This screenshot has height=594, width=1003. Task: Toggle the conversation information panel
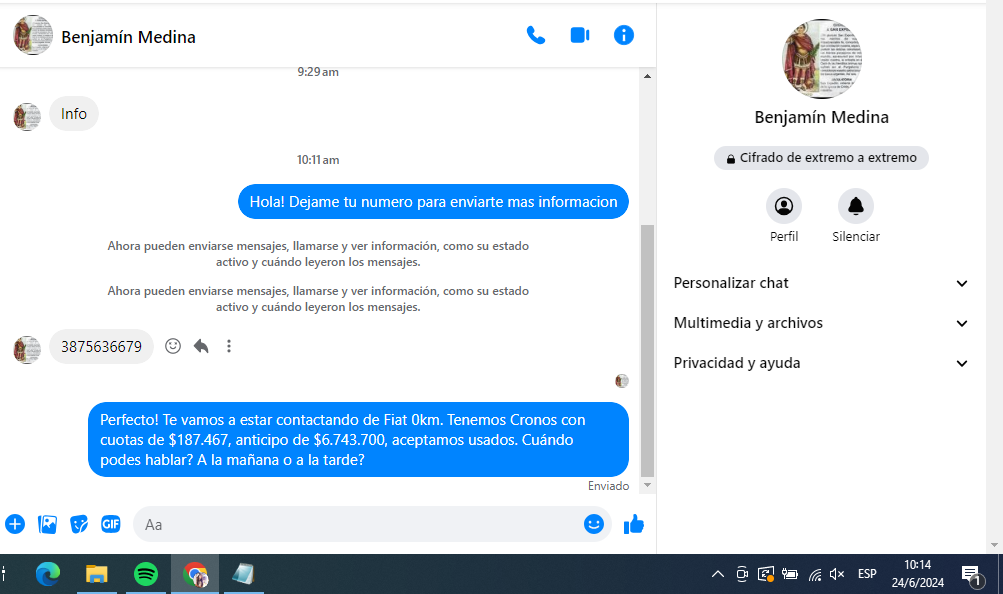624,36
